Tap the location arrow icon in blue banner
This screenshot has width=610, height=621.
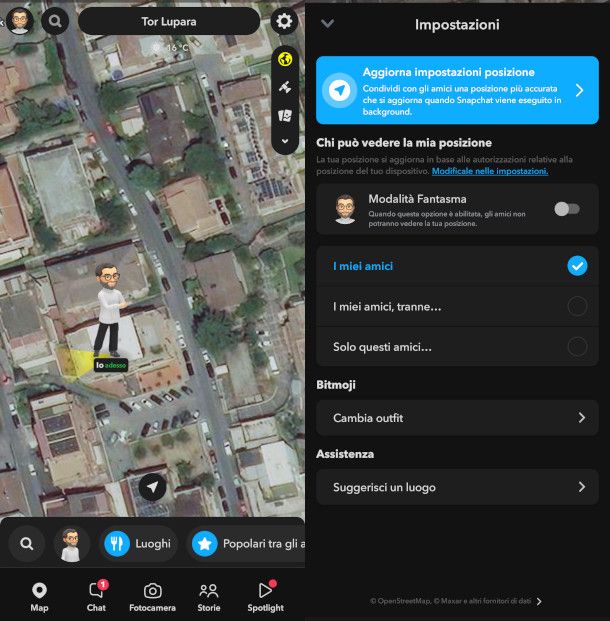tap(339, 90)
